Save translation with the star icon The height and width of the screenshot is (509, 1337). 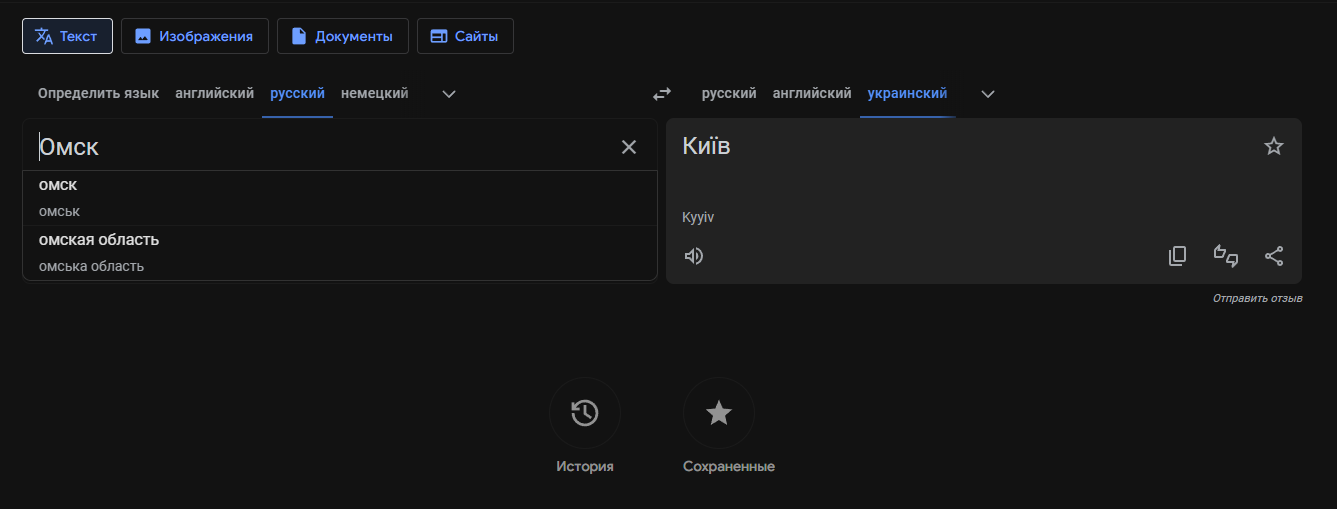coord(1273,147)
